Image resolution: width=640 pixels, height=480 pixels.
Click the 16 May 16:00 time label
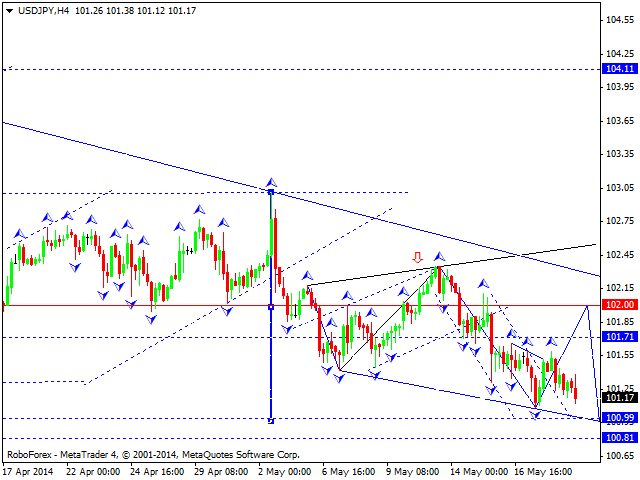[x=541, y=470]
